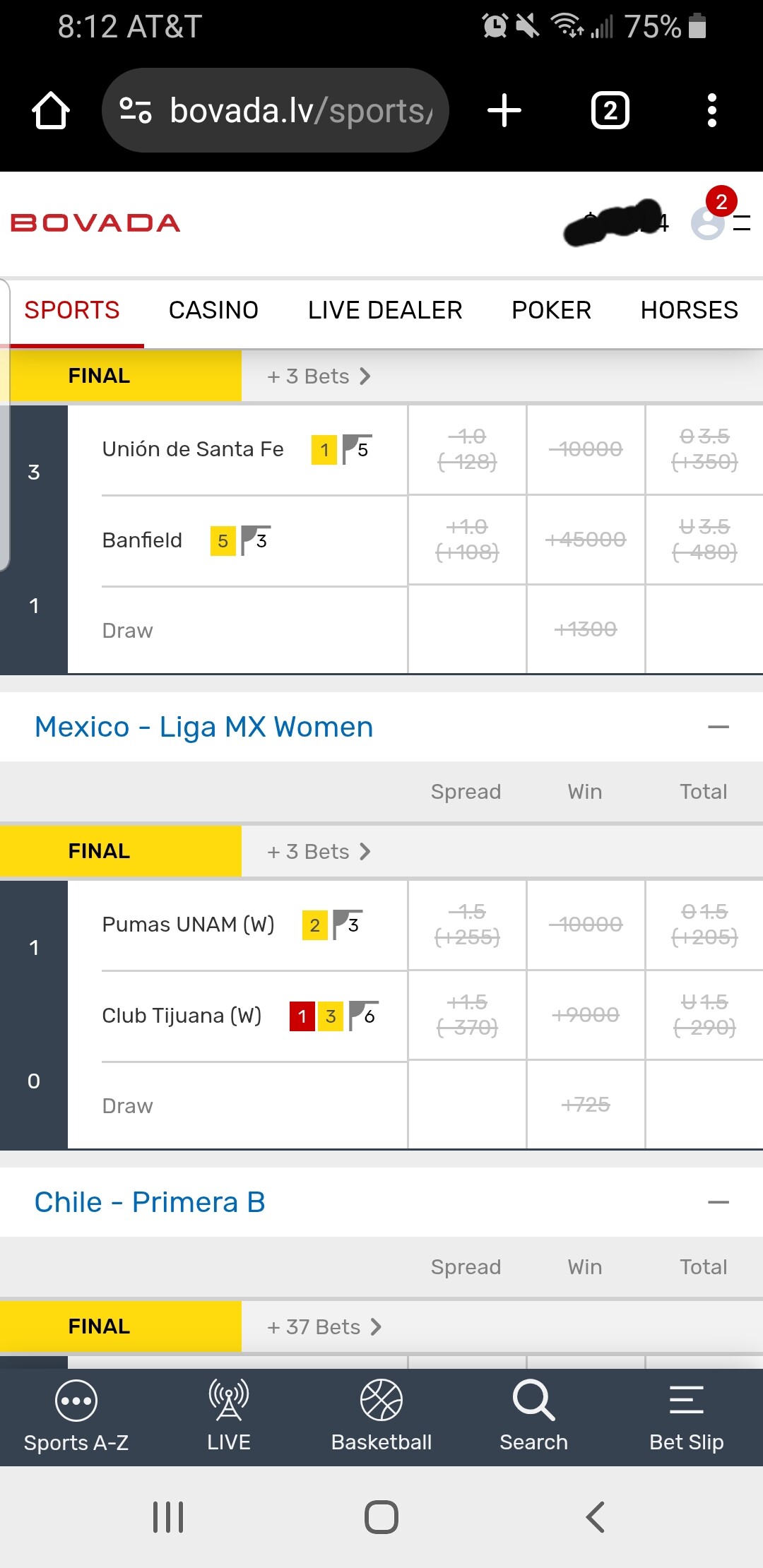Select Pumas UNAM (W) spread -1.5 odds
This screenshot has height=1568, width=763.
(467, 925)
